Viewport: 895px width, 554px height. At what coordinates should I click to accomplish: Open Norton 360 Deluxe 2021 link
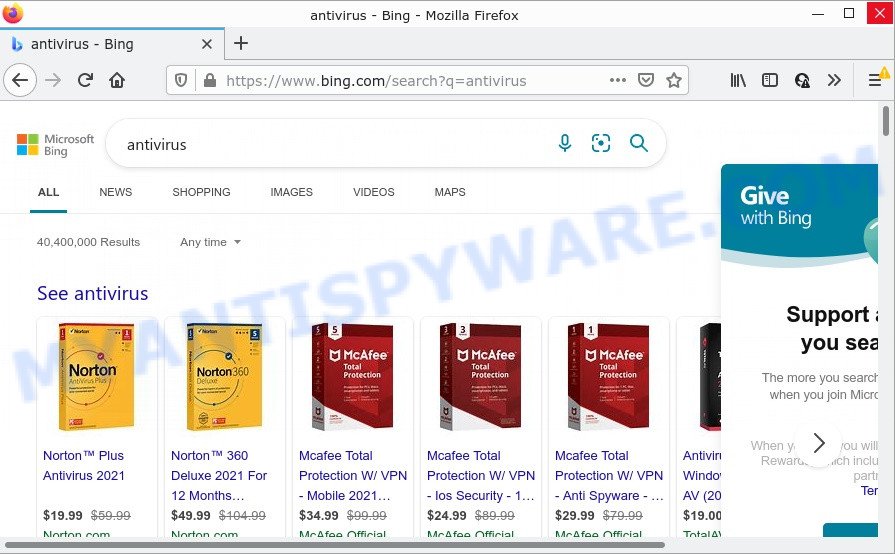coord(219,475)
